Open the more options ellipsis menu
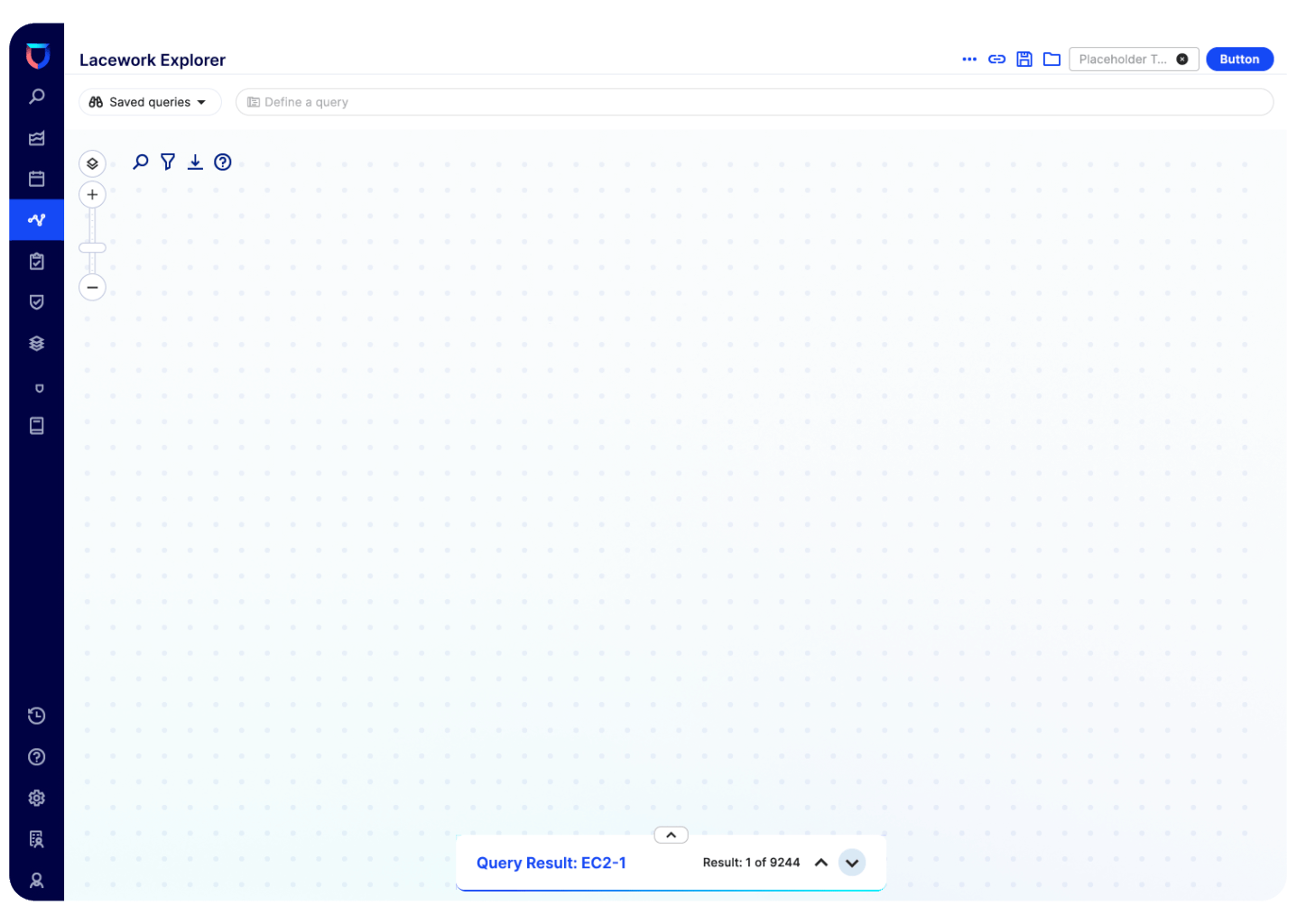 (x=969, y=60)
